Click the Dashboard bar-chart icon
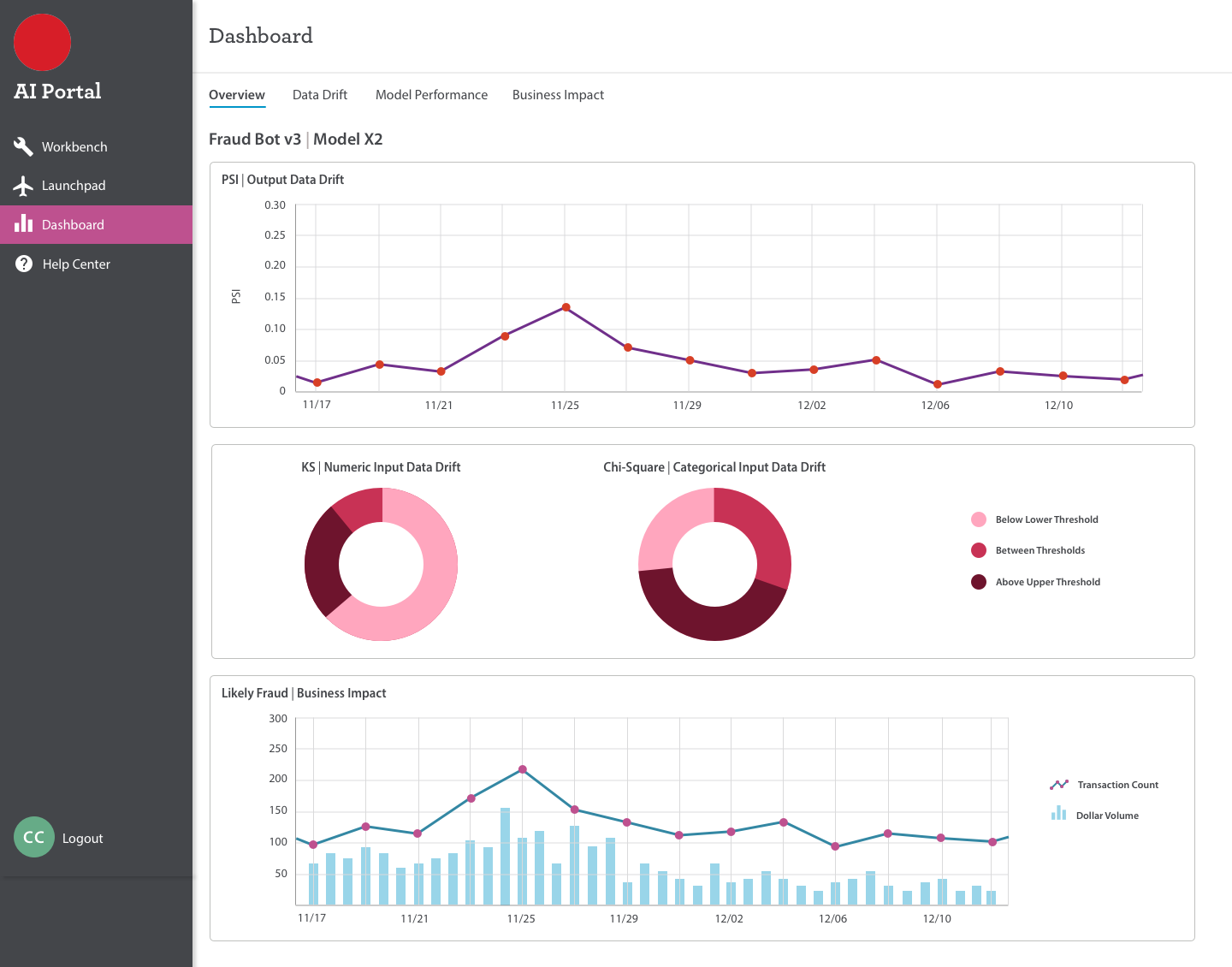Image resolution: width=1232 pixels, height=967 pixels. point(23,224)
